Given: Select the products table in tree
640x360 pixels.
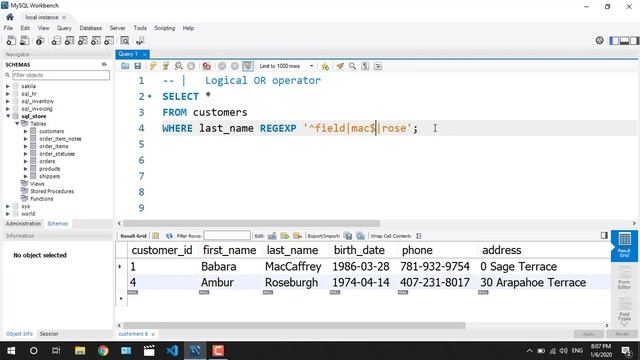Looking at the screenshot, I should 50,169.
